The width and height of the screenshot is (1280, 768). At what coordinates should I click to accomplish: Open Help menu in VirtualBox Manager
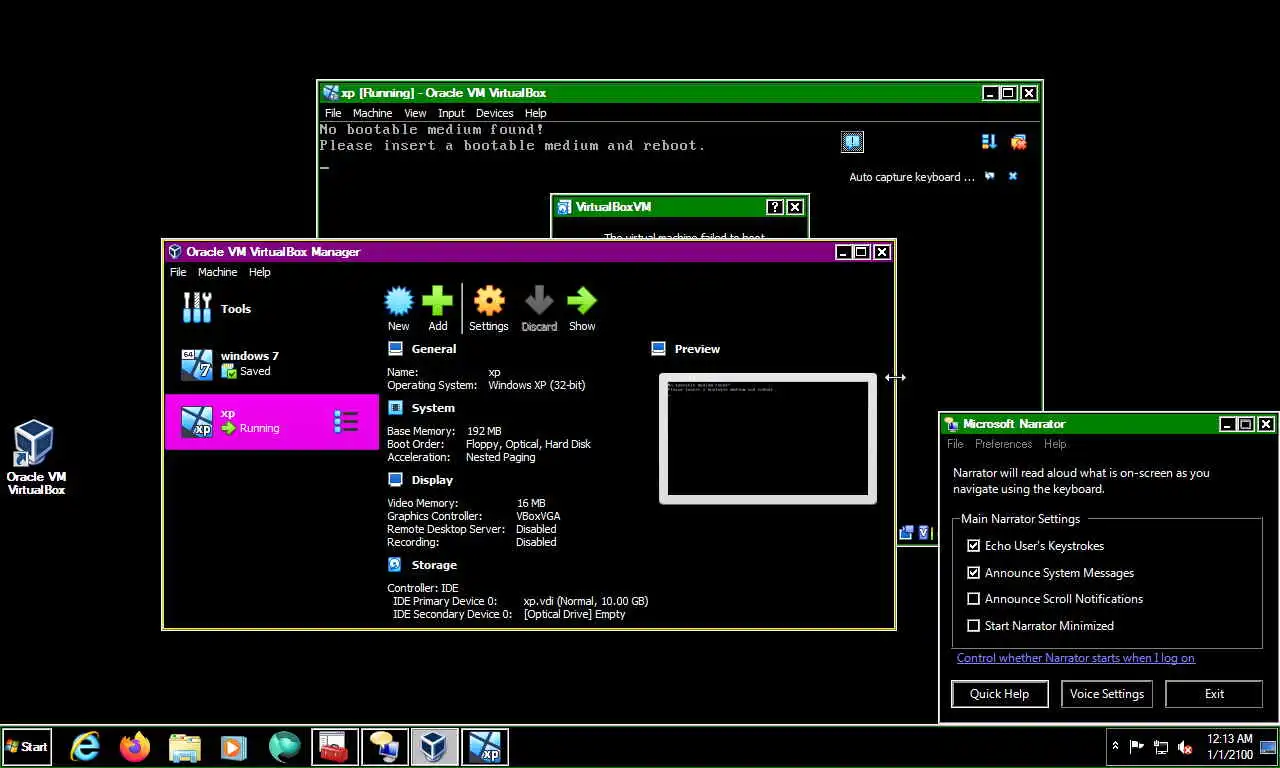tap(259, 272)
